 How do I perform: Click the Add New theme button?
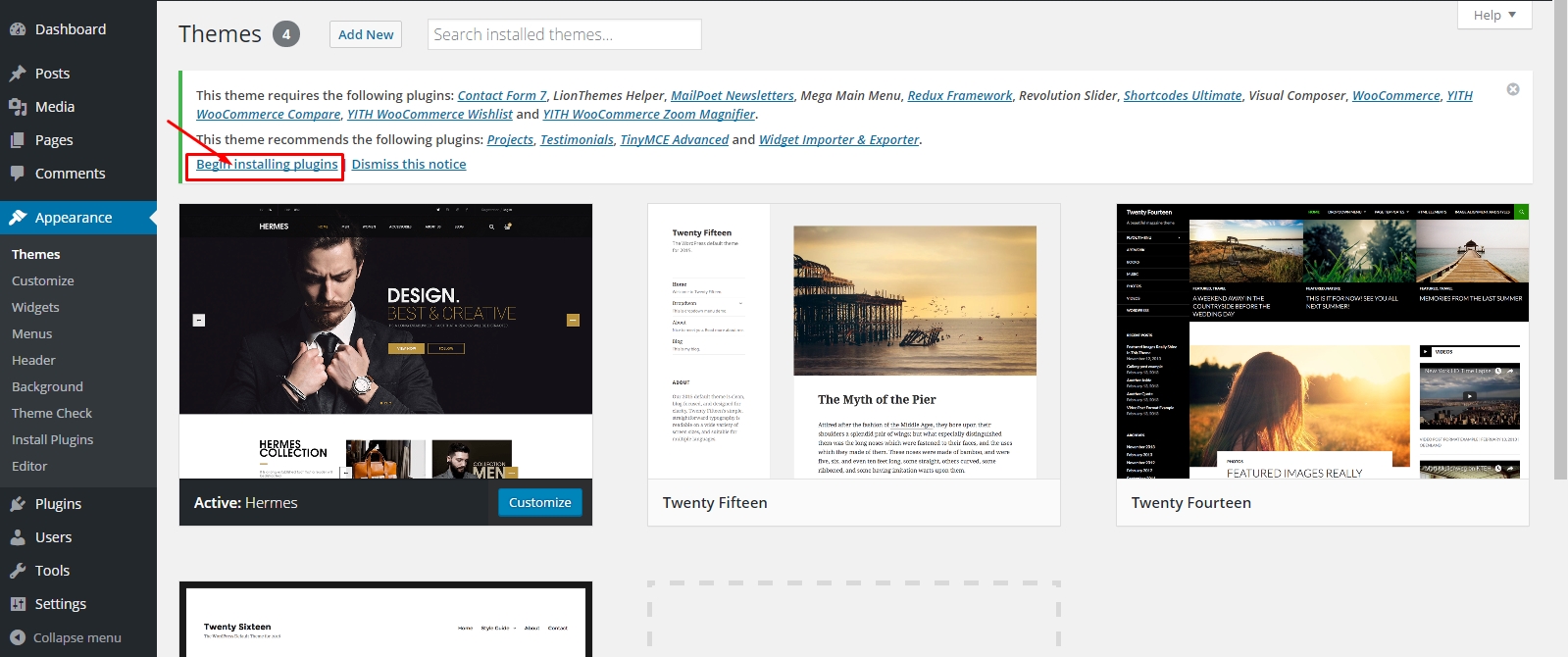pyautogui.click(x=366, y=34)
